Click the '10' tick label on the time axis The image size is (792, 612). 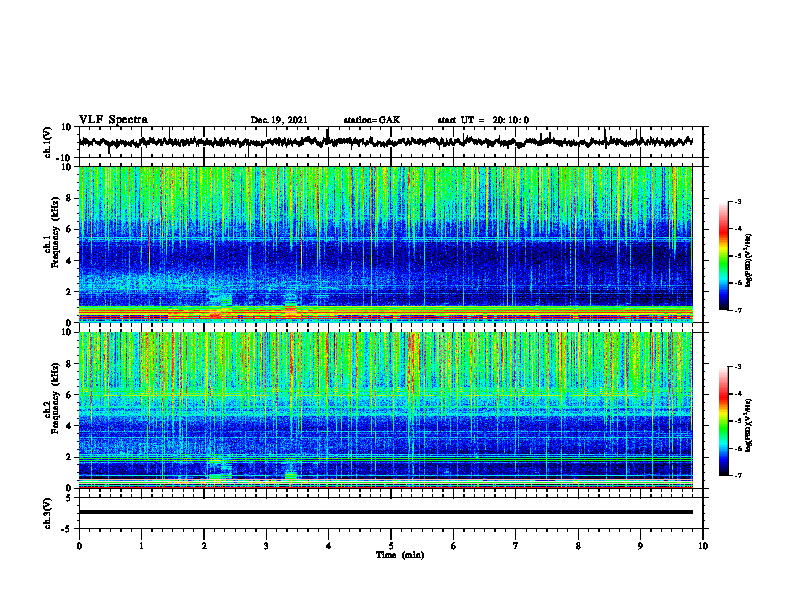pos(703,546)
